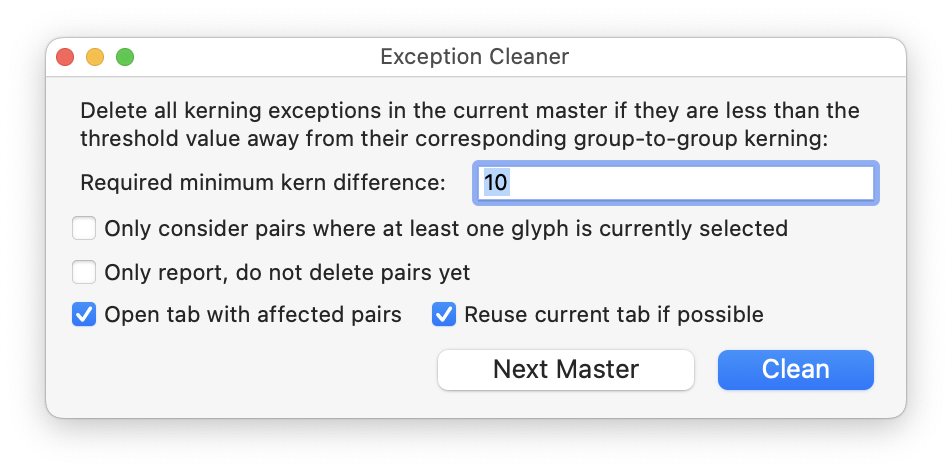Click the green zoom window button
The height and width of the screenshot is (472, 952).
click(125, 57)
